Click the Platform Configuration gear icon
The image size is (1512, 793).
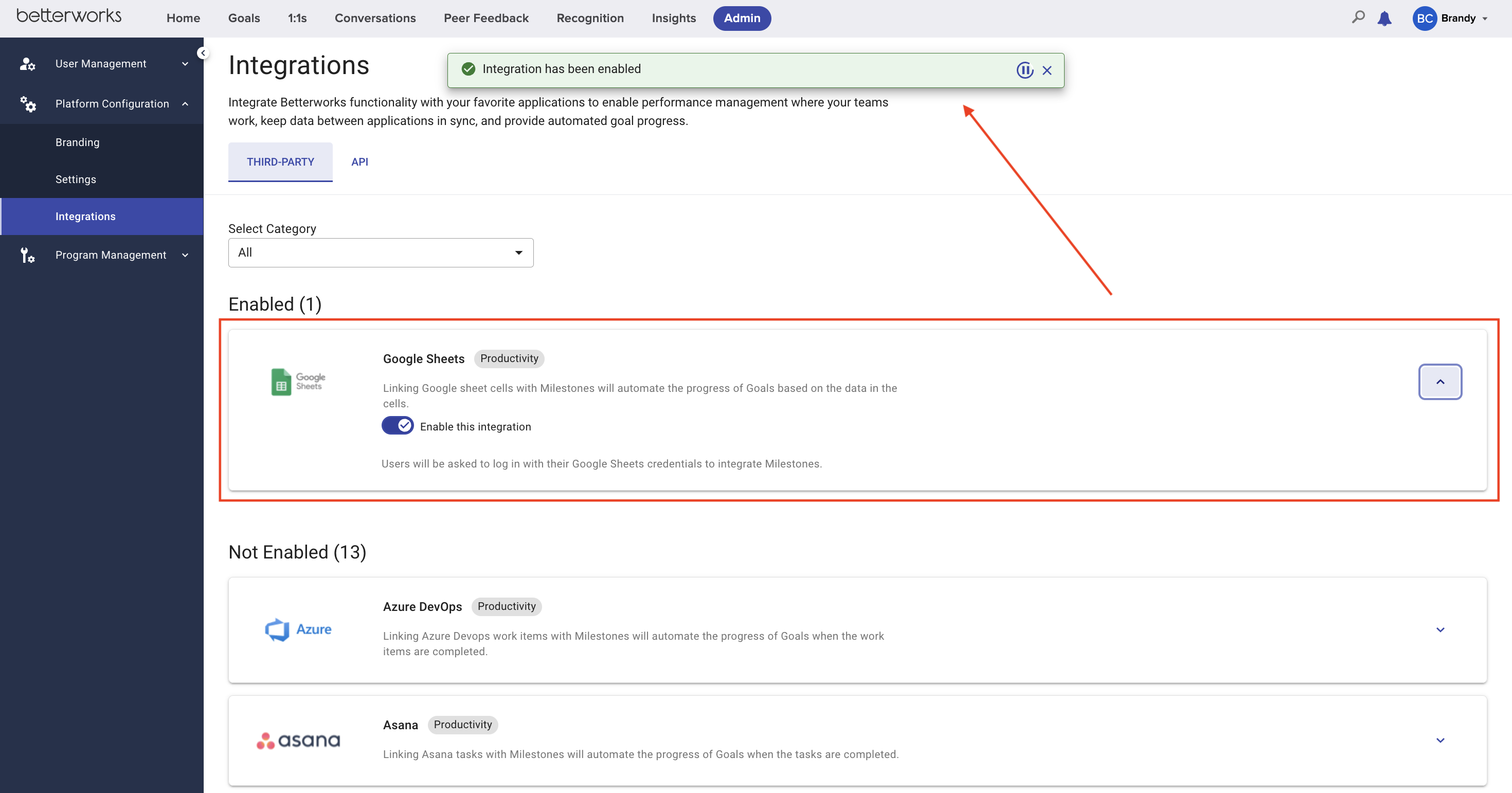click(x=28, y=104)
